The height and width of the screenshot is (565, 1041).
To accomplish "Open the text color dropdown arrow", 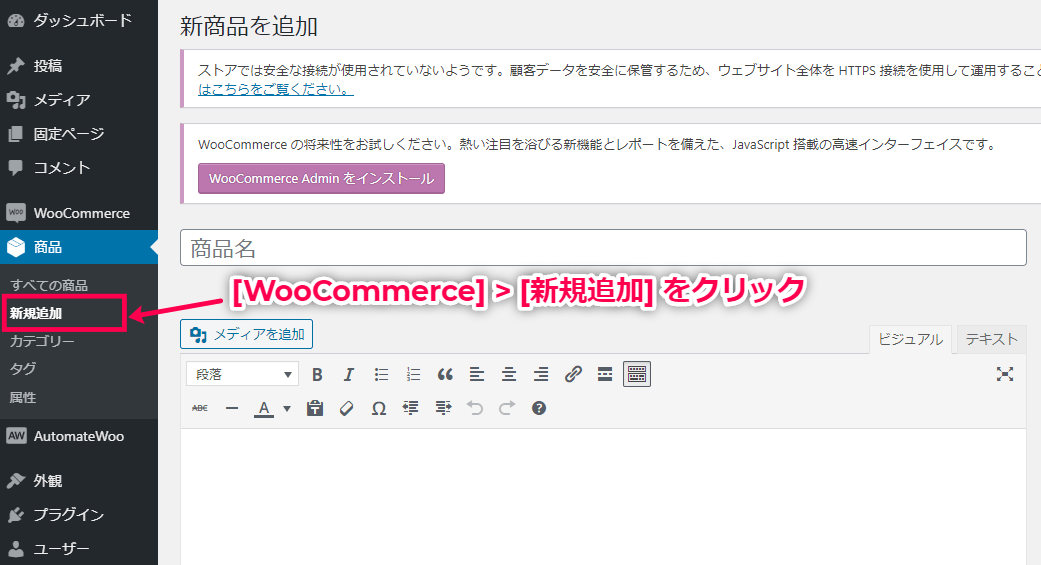I will point(287,408).
